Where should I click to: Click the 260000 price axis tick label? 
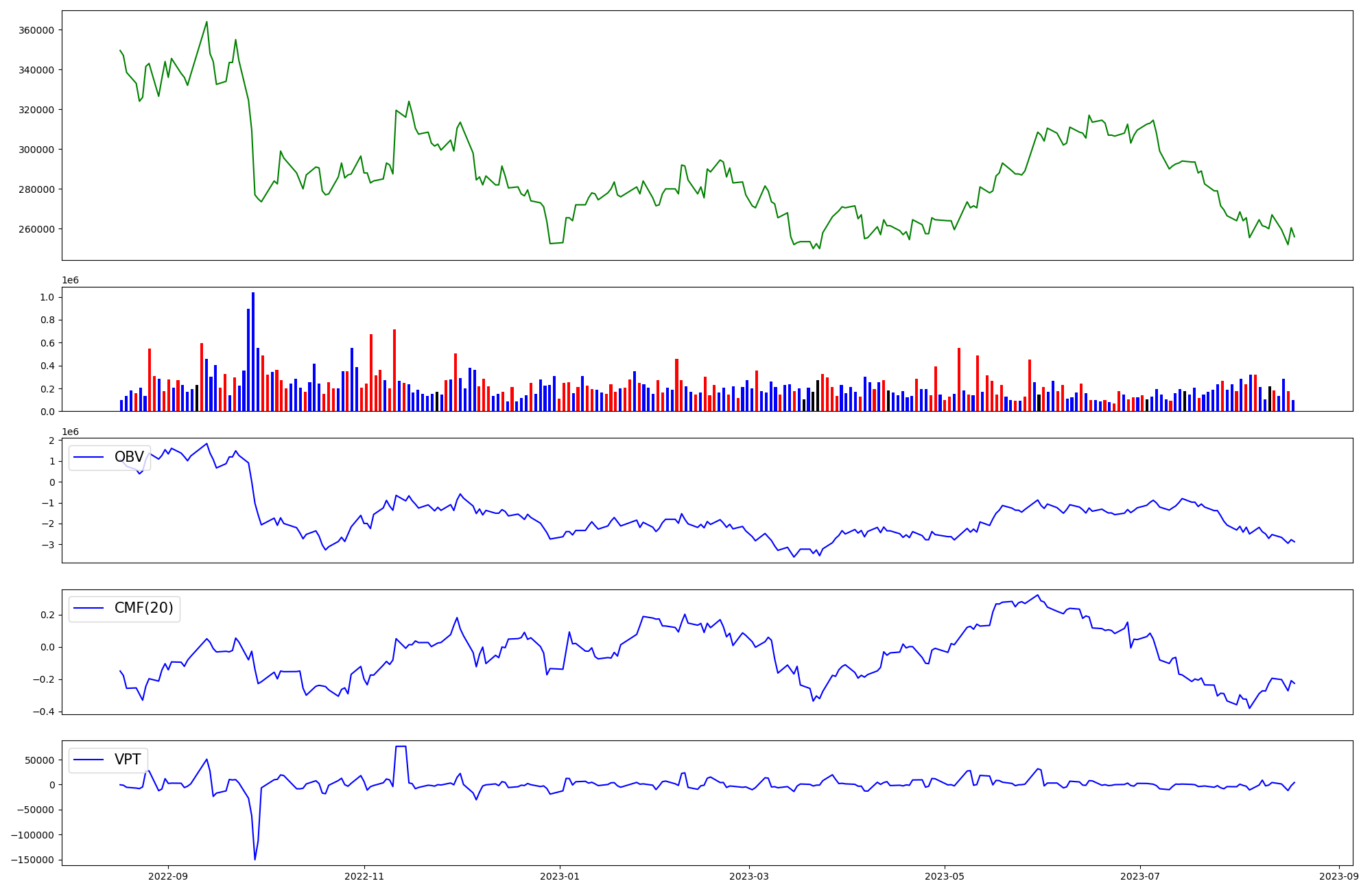36,229
